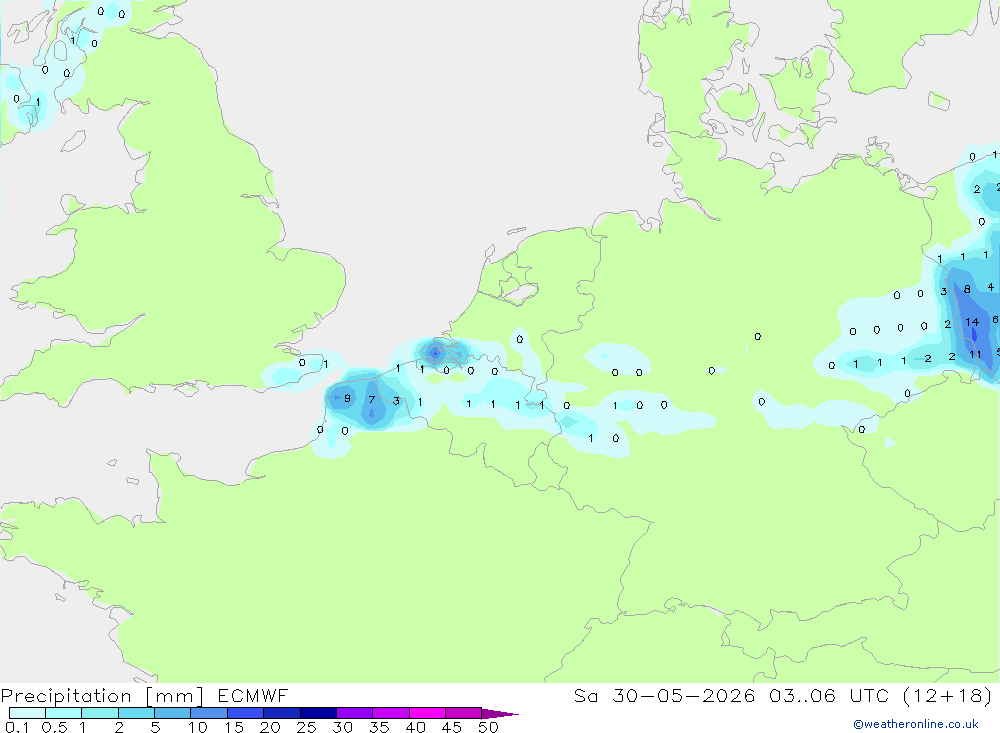Click the '14' precipitation value on map

tap(971, 322)
